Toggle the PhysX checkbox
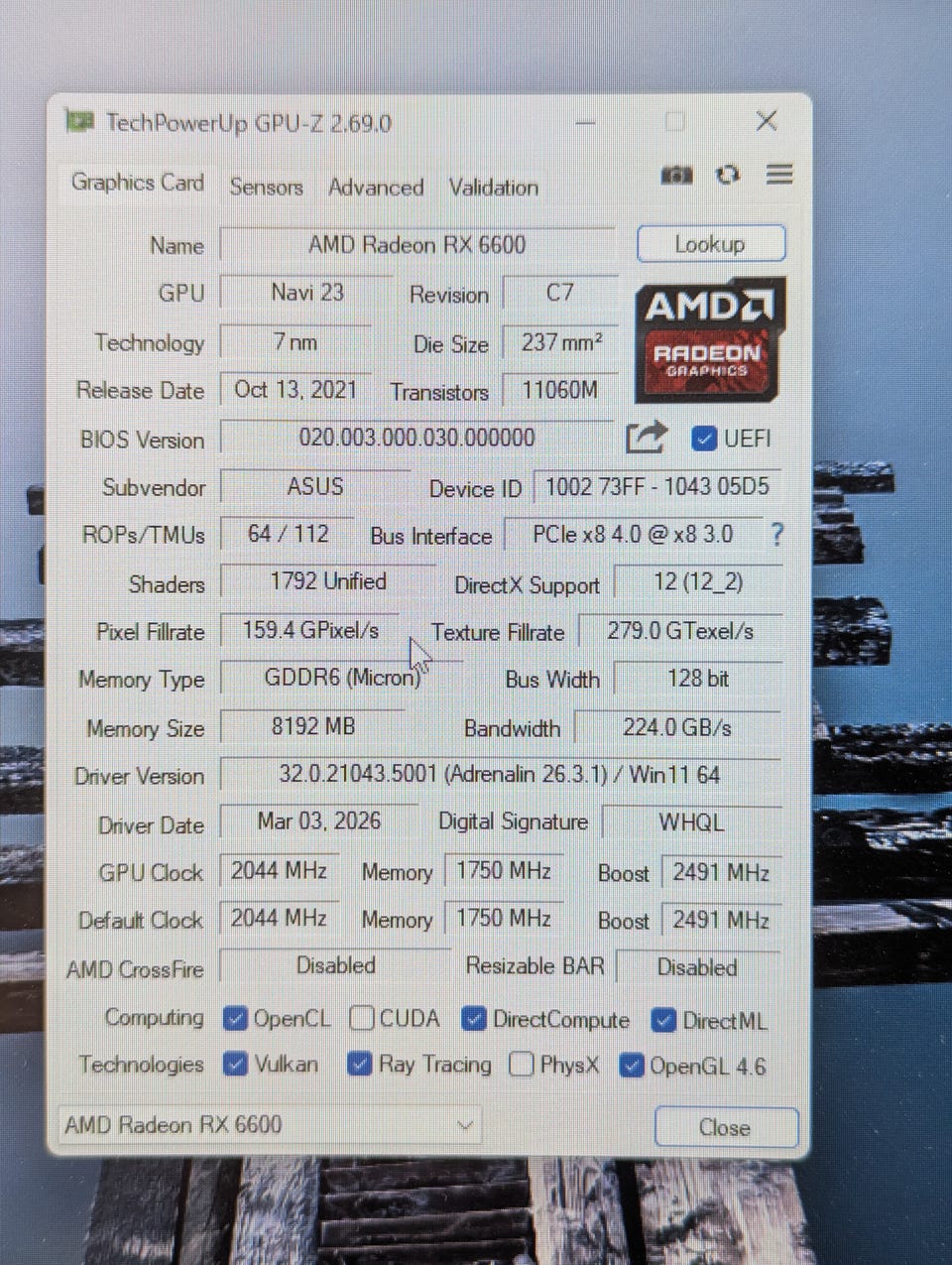 [x=522, y=1065]
